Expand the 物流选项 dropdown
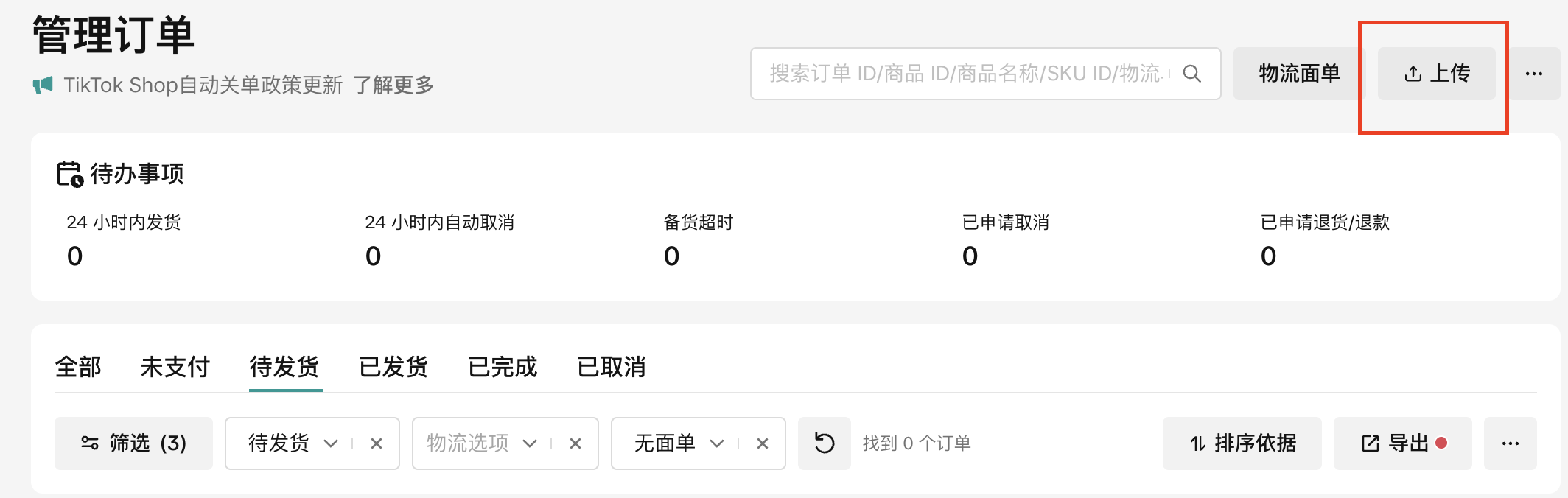Viewport: 1568px width, 498px height. 530,443
